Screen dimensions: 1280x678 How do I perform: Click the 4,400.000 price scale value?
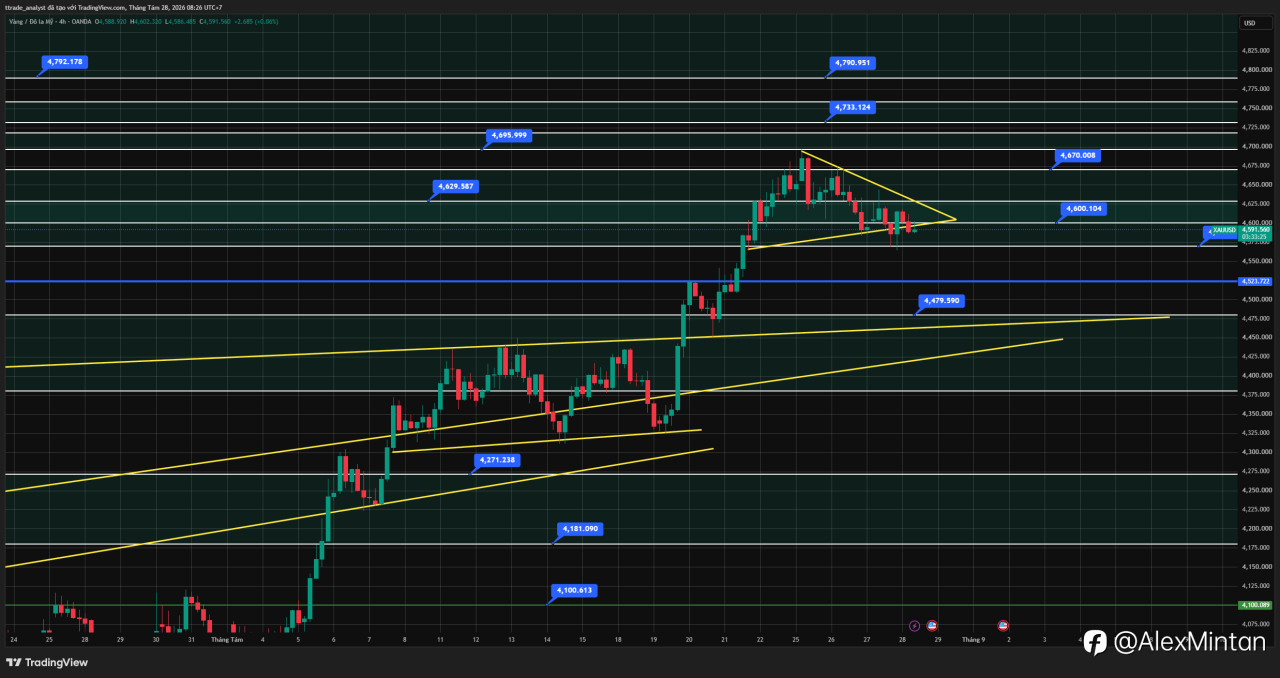[1255, 375]
